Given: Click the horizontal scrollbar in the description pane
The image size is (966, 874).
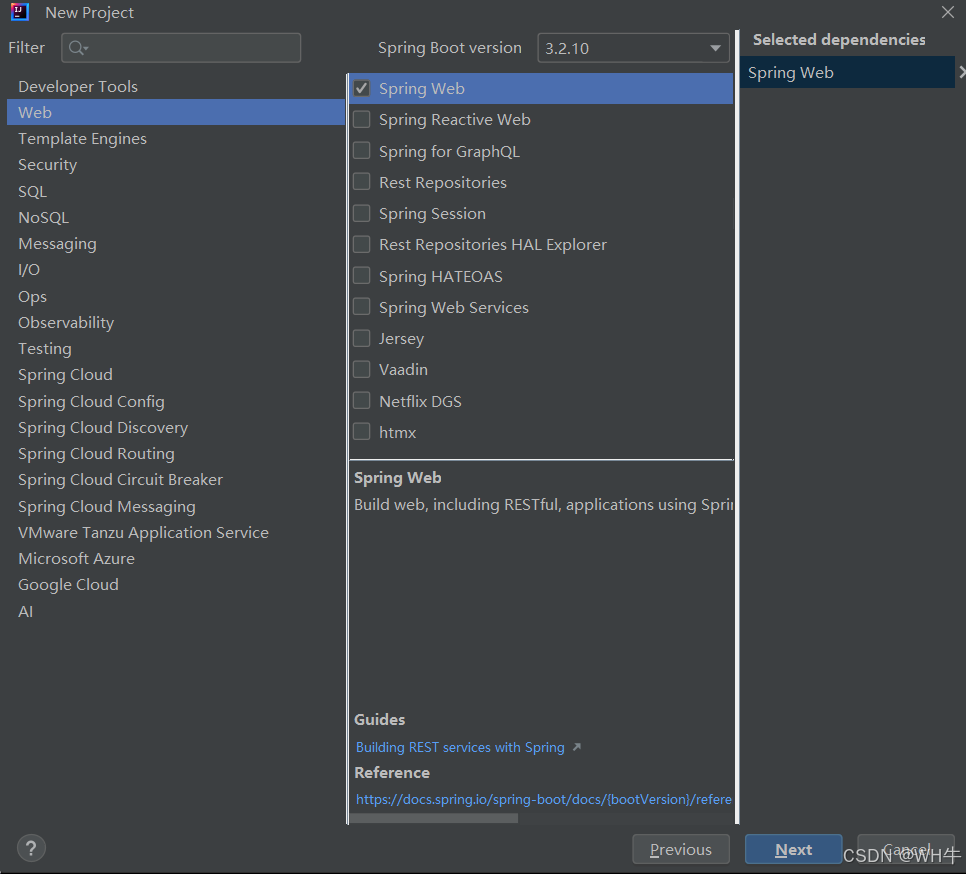Looking at the screenshot, I should point(434,819).
